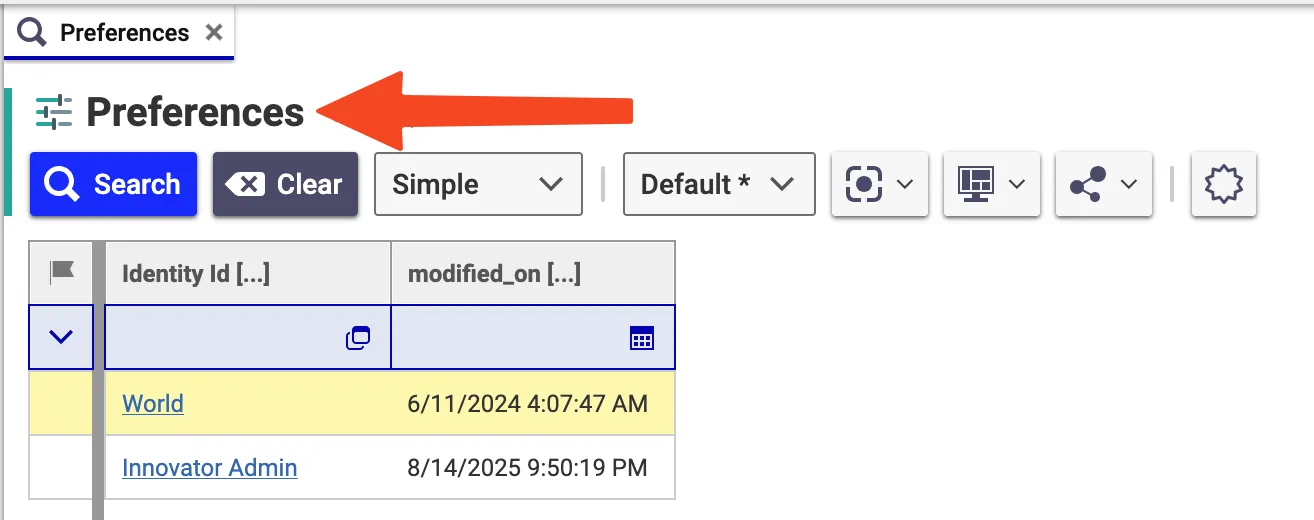1314x520 pixels.
Task: Click the Identity Id search criteria field
Action: click(248, 338)
